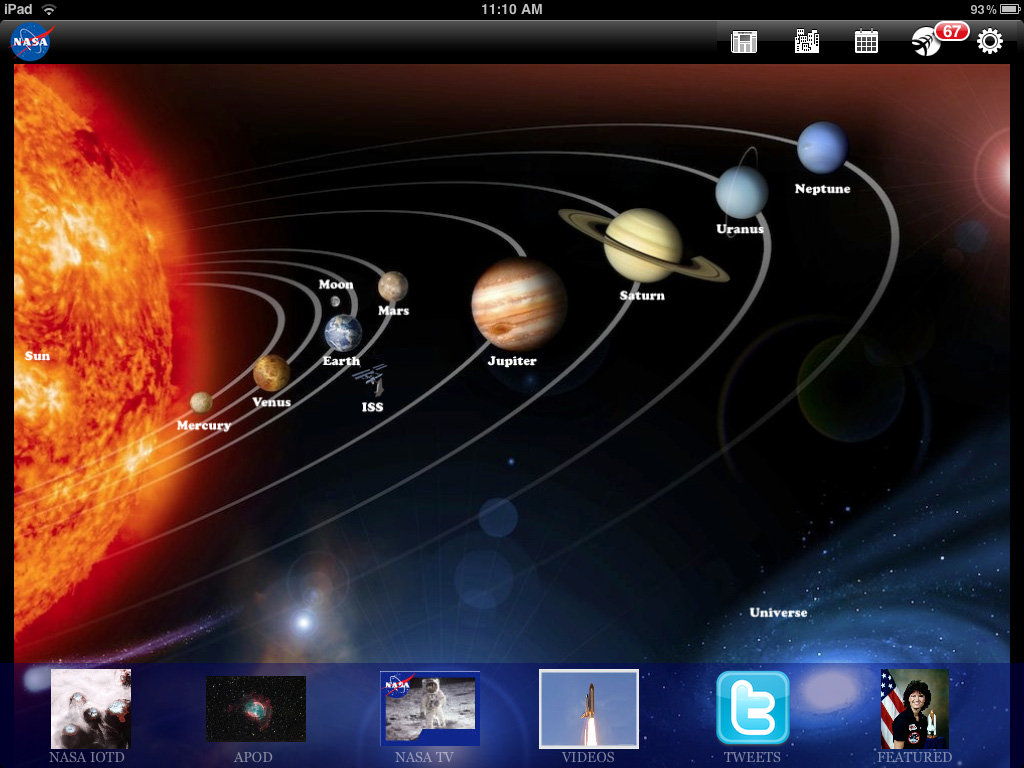Viewport: 1024px width, 768px height.
Task: Select the planet Saturn with rings
Action: tap(643, 245)
